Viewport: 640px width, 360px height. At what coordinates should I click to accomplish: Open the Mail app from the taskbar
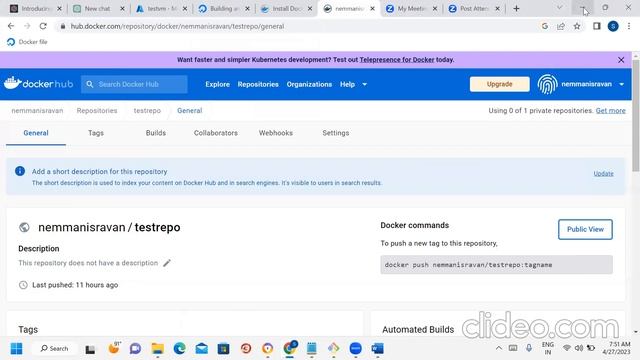[202, 349]
